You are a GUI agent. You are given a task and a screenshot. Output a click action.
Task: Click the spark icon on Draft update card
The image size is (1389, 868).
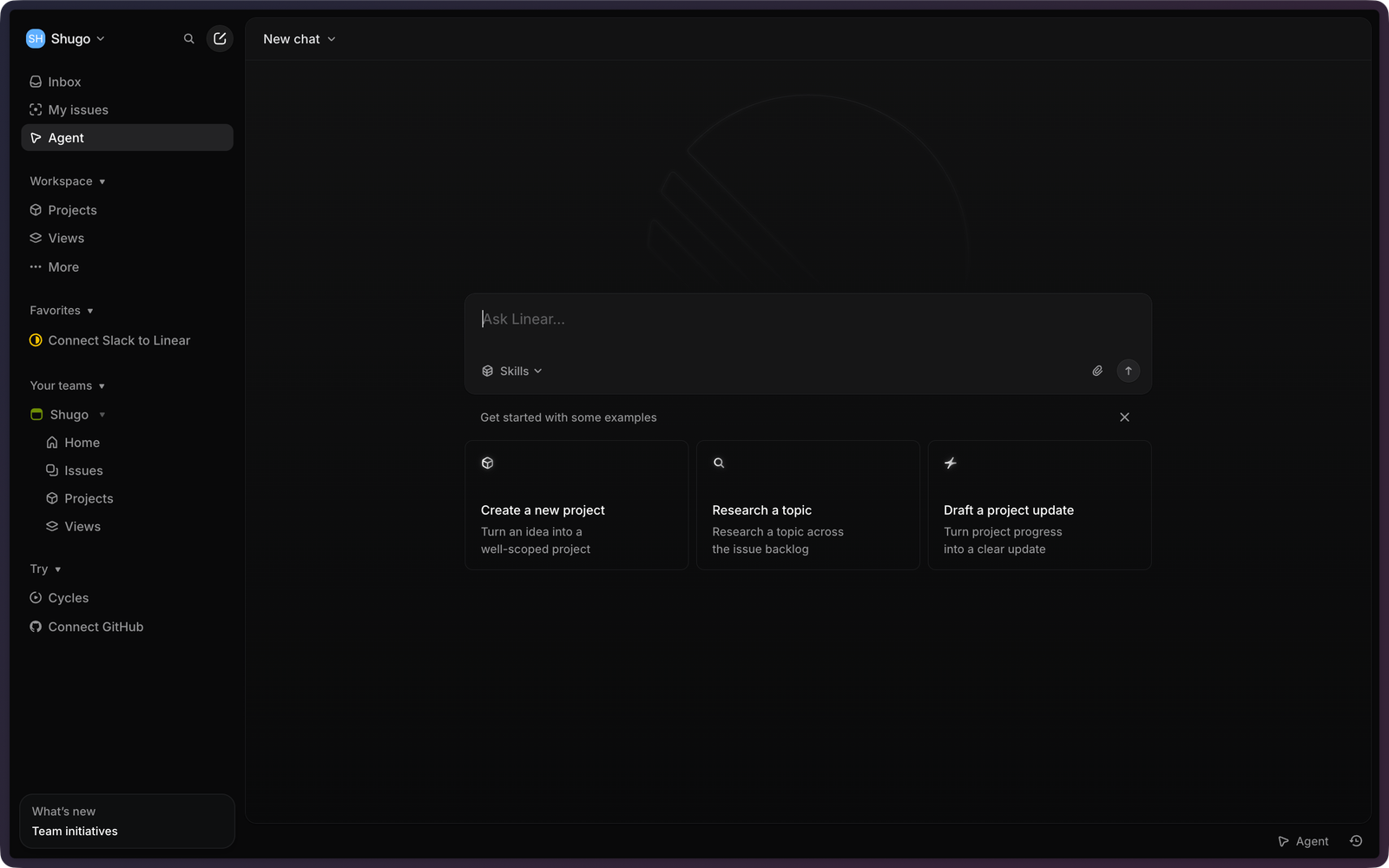pos(951,464)
